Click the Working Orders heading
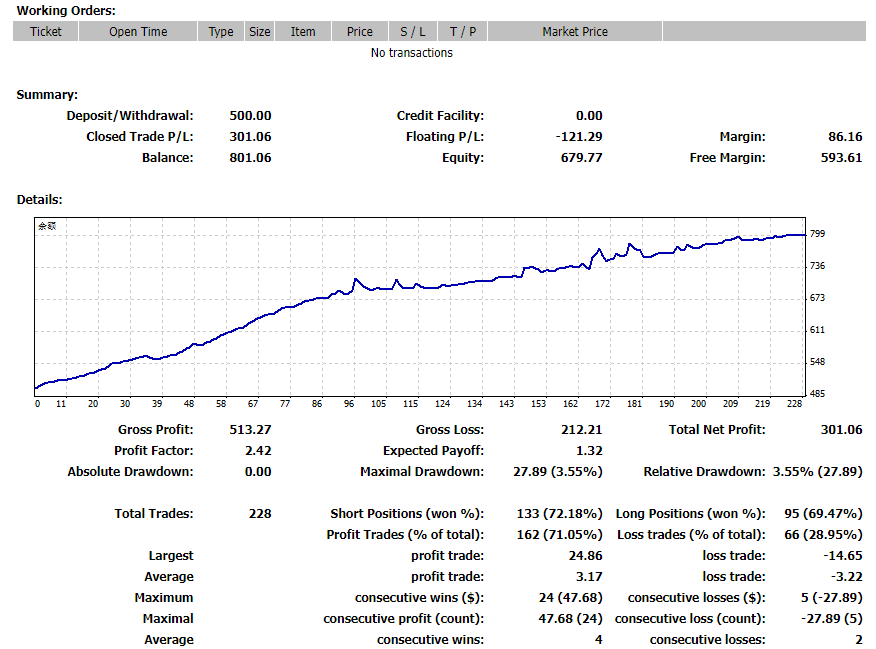 click(66, 11)
